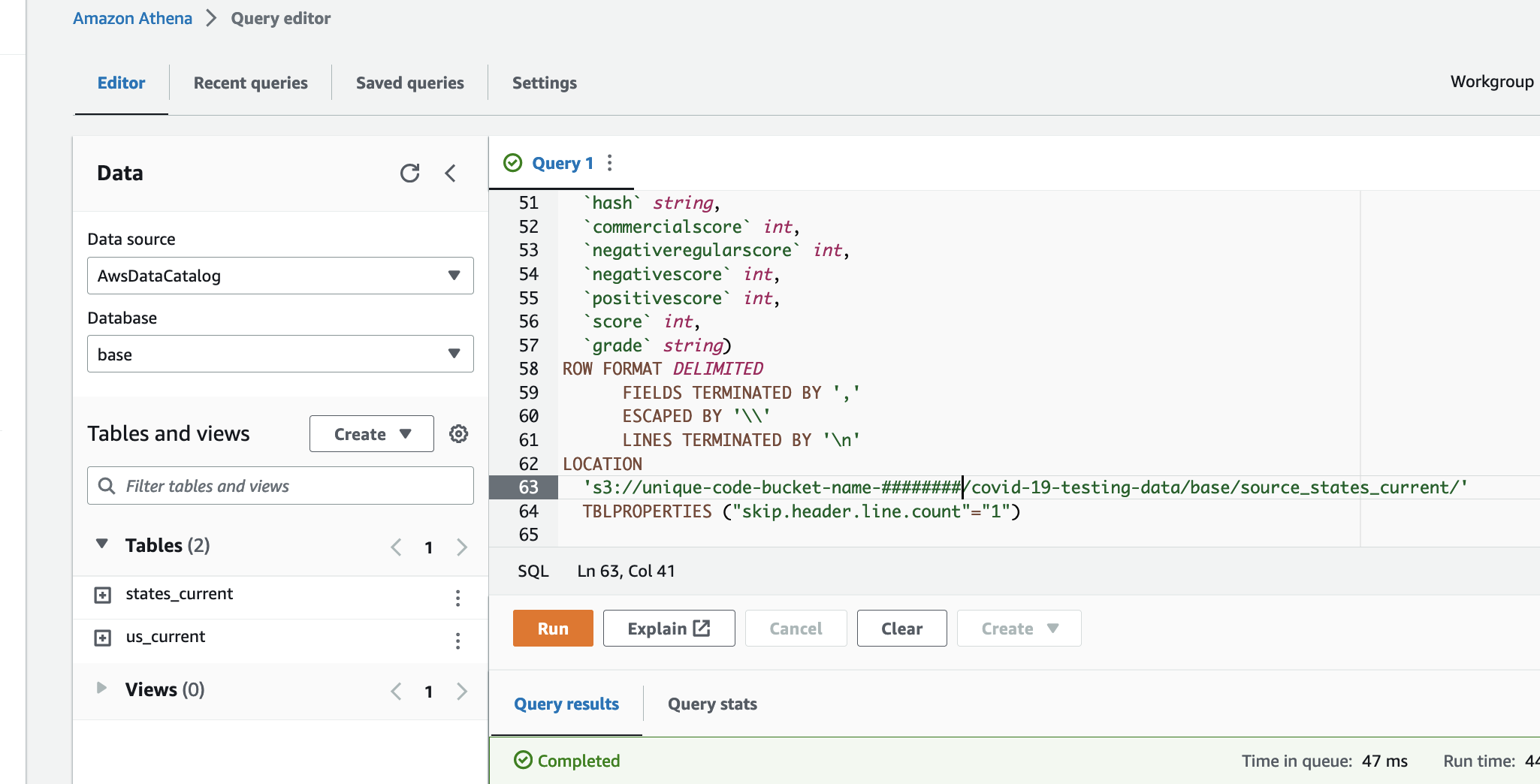Click the Cancel button
This screenshot has height=784, width=1540.
pos(796,629)
